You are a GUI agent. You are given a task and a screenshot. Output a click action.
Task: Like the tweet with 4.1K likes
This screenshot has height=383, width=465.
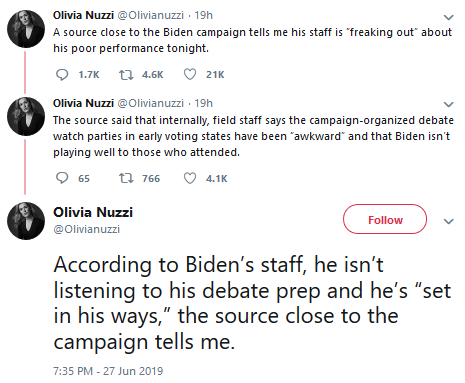click(190, 178)
